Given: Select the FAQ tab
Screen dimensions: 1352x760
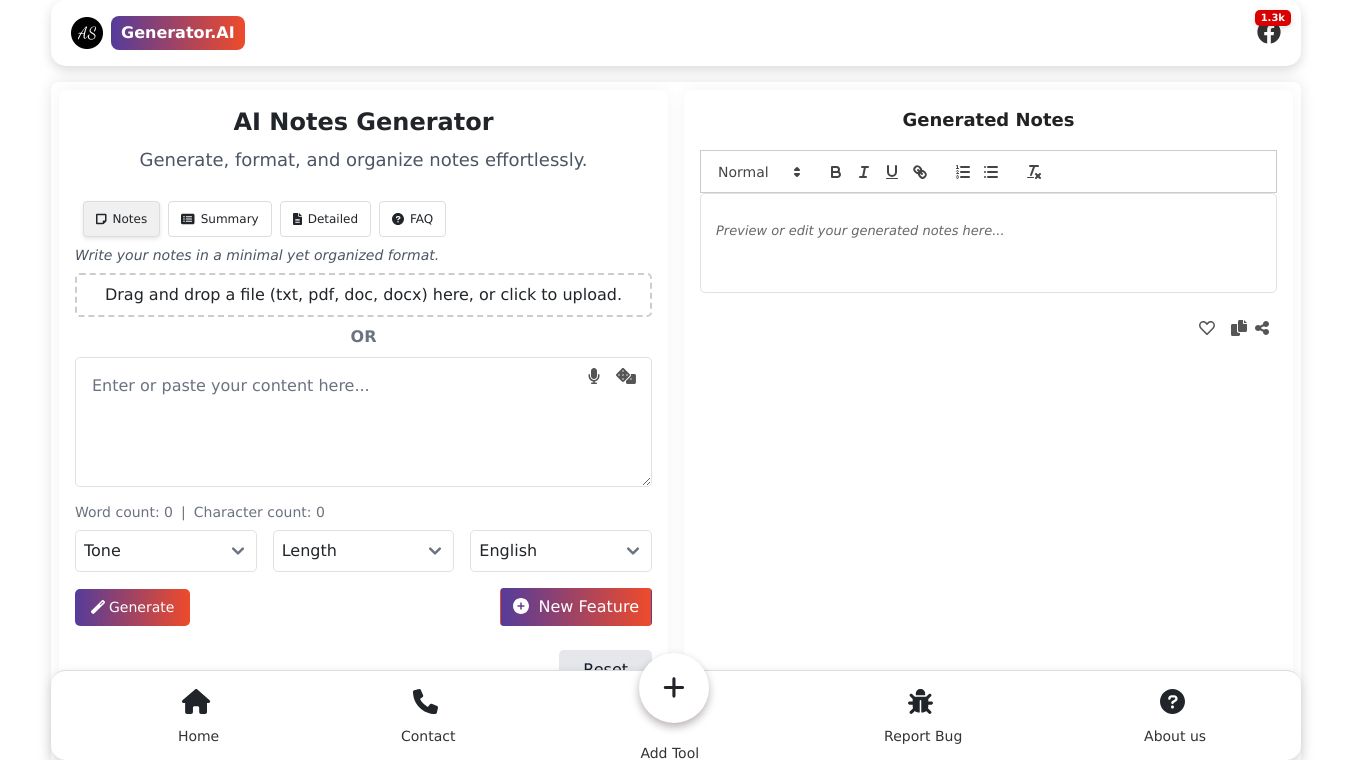Looking at the screenshot, I should 412,219.
